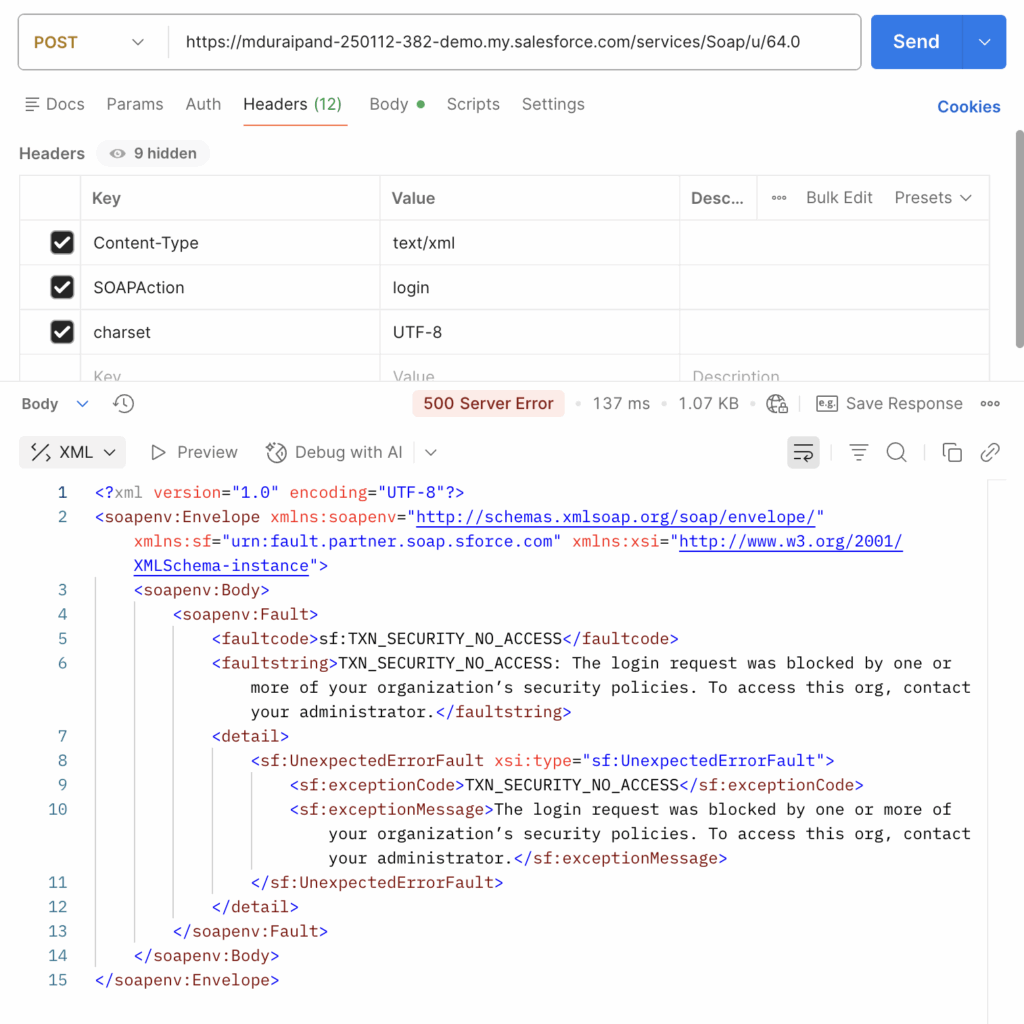Click the request URL input field
This screenshot has width=1024, height=1024.
point(510,42)
